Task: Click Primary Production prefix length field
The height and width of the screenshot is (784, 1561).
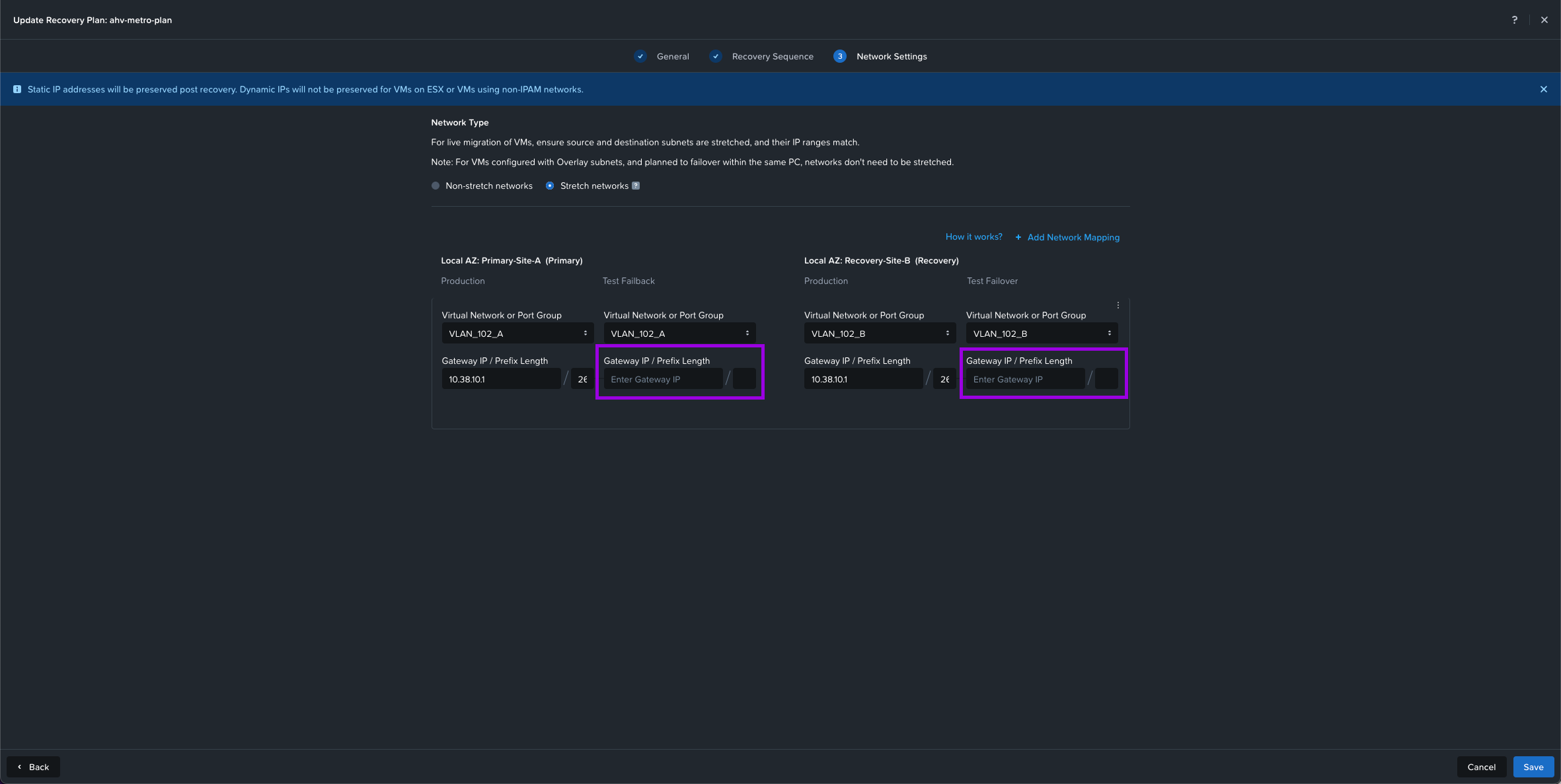Action: click(582, 379)
